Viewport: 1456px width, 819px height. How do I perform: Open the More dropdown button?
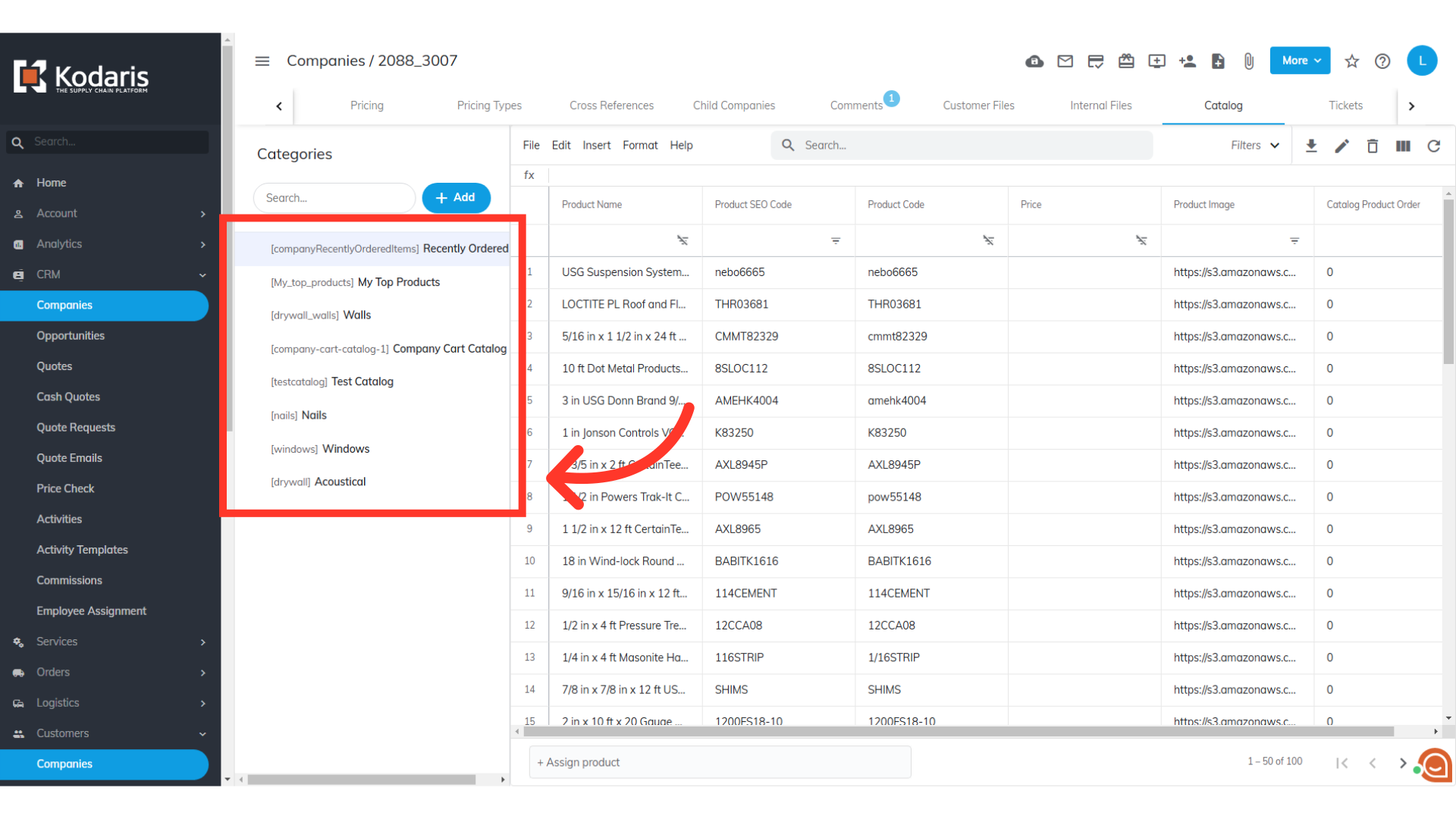tap(1300, 61)
